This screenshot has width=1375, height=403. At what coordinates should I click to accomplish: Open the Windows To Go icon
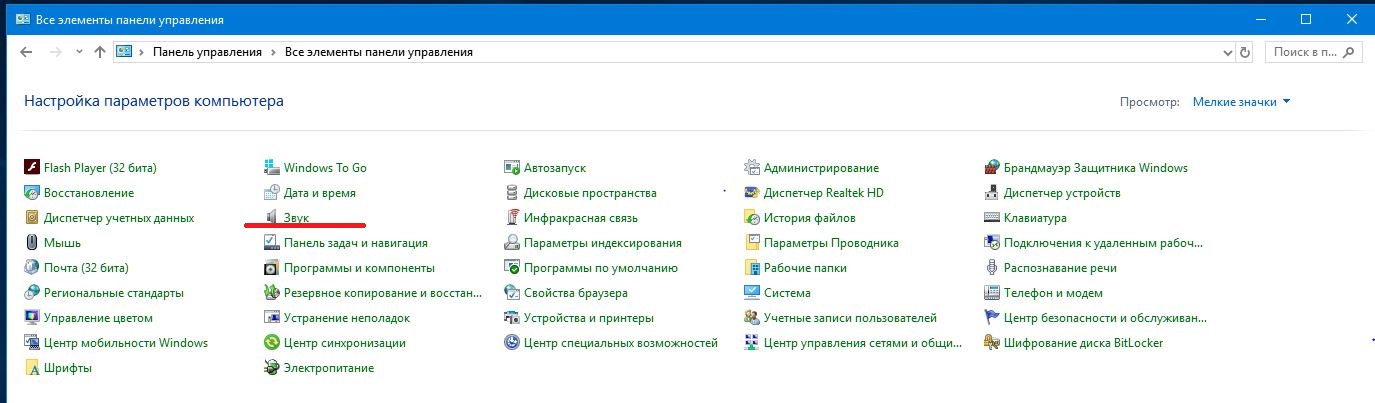point(271,168)
